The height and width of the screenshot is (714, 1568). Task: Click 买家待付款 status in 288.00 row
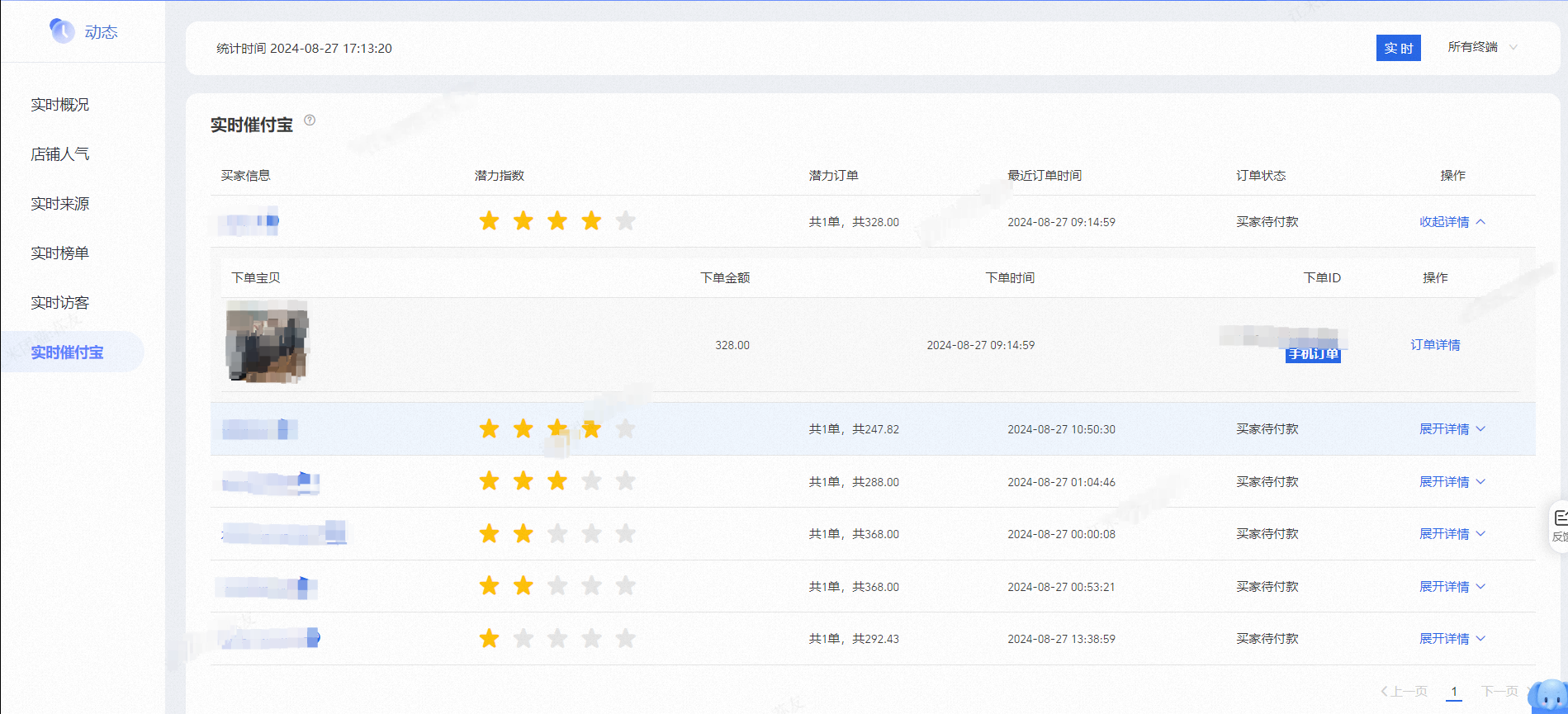coord(1267,482)
